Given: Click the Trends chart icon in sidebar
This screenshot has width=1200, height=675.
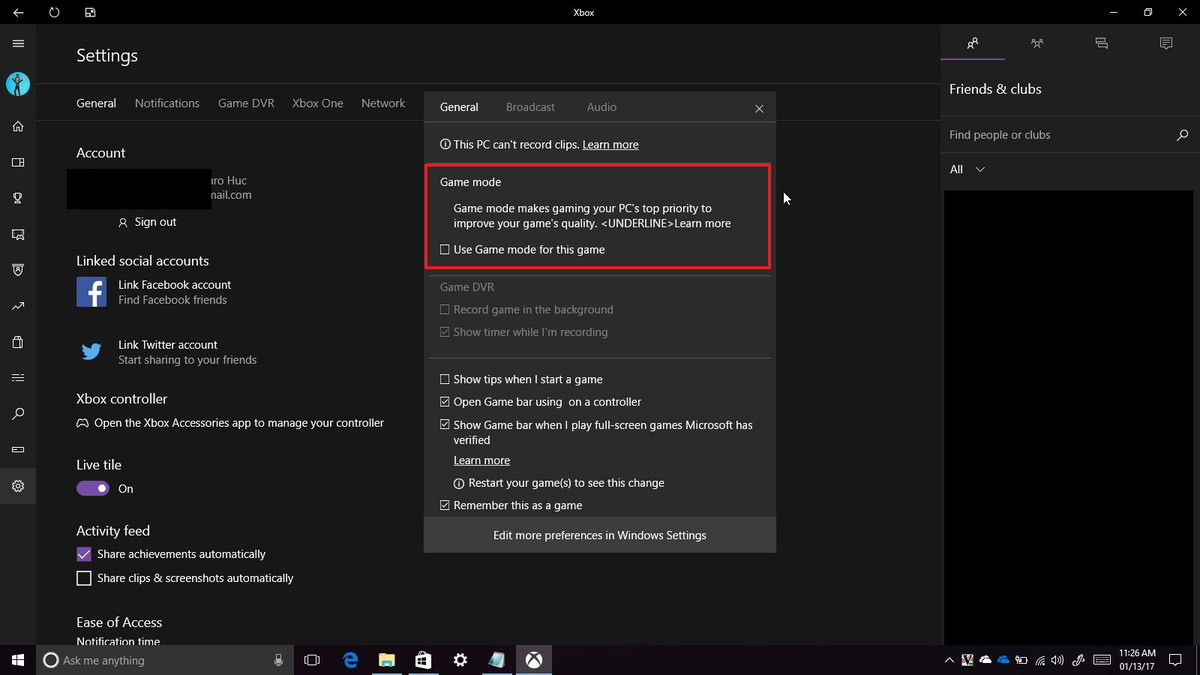Looking at the screenshot, I should 17,306.
